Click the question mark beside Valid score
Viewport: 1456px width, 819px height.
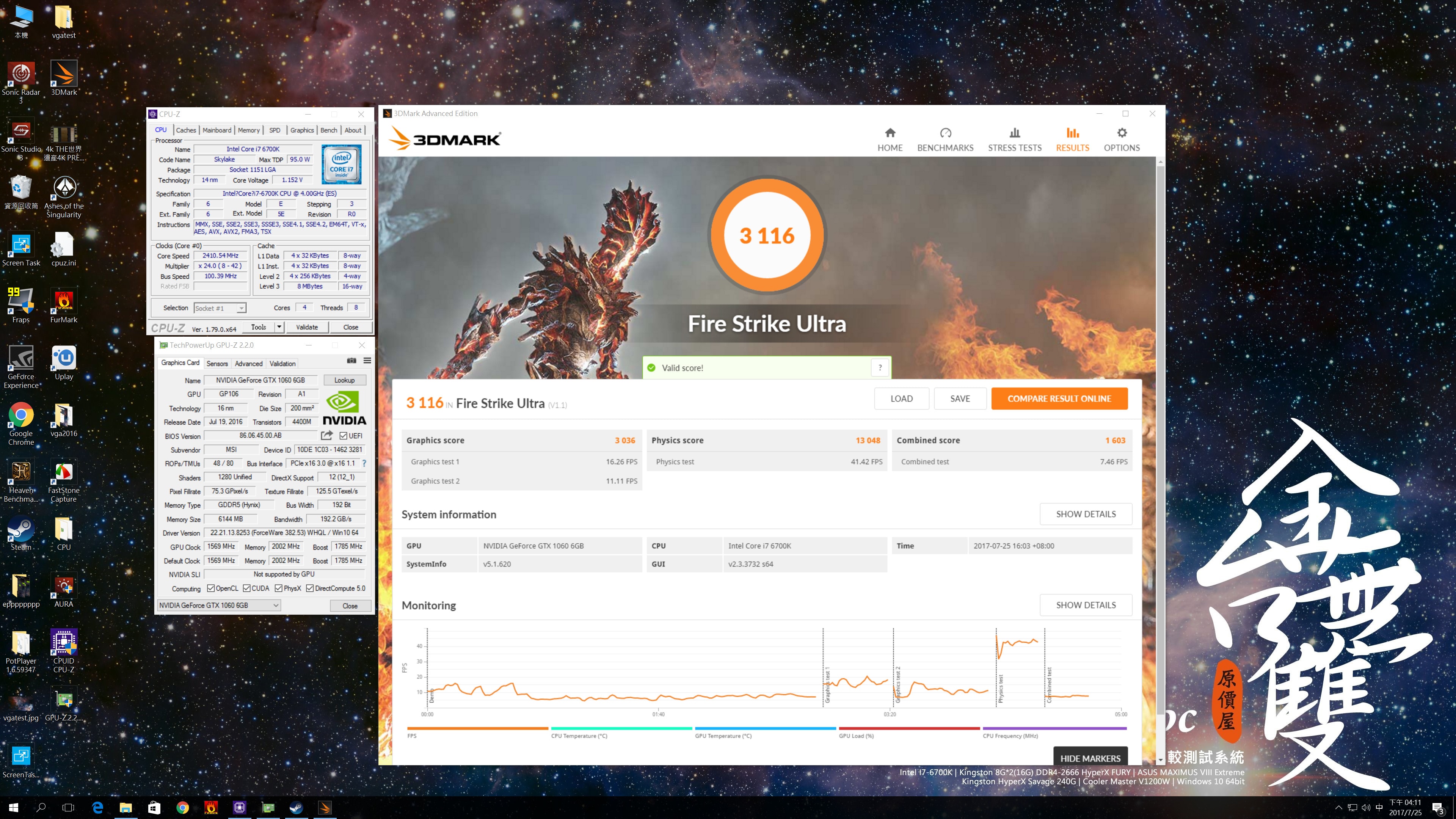tap(880, 367)
